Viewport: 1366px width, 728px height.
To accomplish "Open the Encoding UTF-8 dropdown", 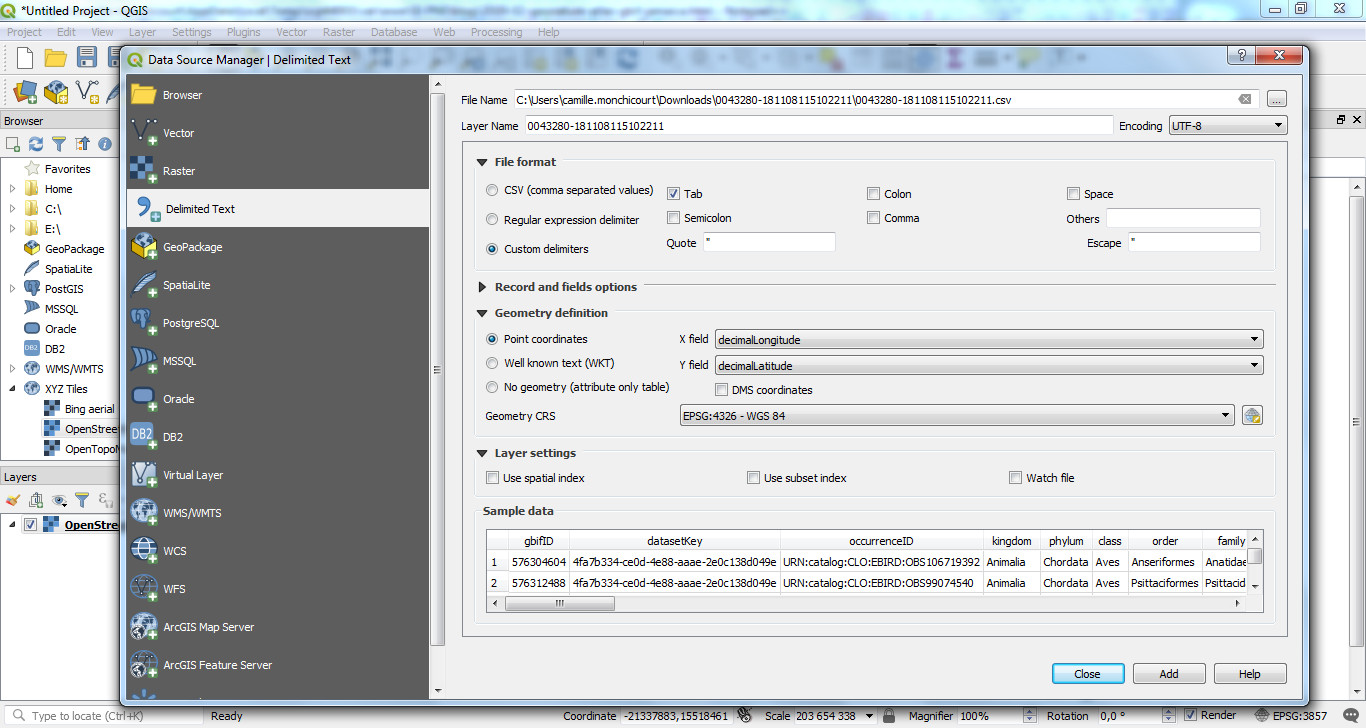I will 1228,126.
